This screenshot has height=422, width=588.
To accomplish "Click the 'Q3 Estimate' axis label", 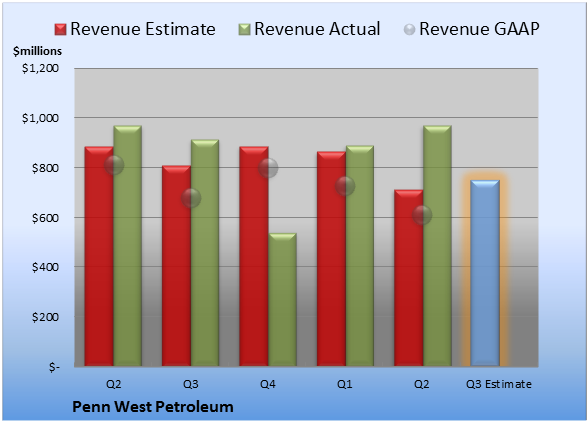I will [499, 384].
